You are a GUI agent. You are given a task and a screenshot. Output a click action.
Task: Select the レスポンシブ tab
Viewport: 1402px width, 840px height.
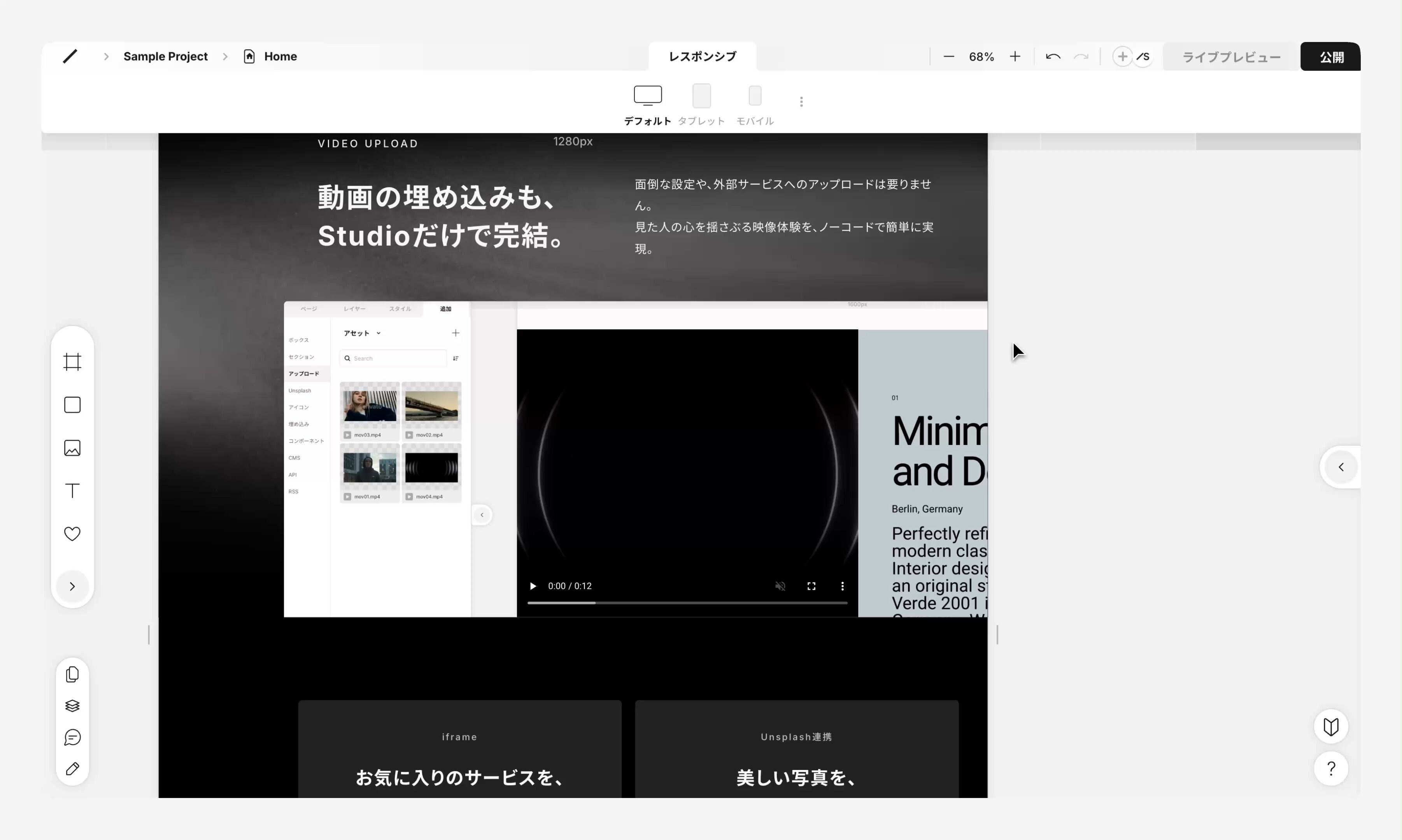[x=702, y=56]
